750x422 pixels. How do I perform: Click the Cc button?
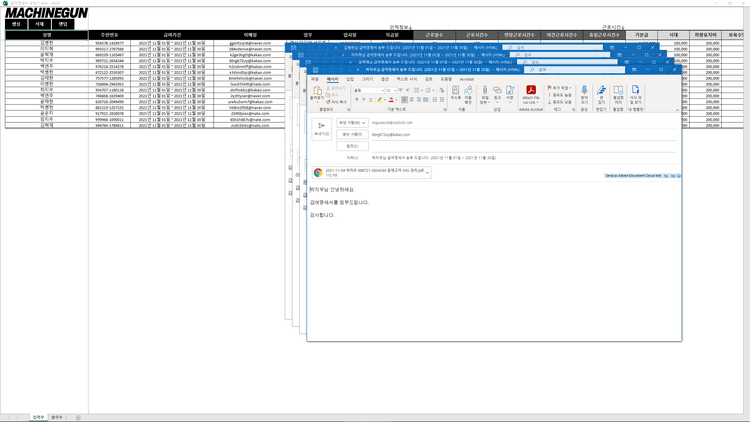click(x=352, y=146)
